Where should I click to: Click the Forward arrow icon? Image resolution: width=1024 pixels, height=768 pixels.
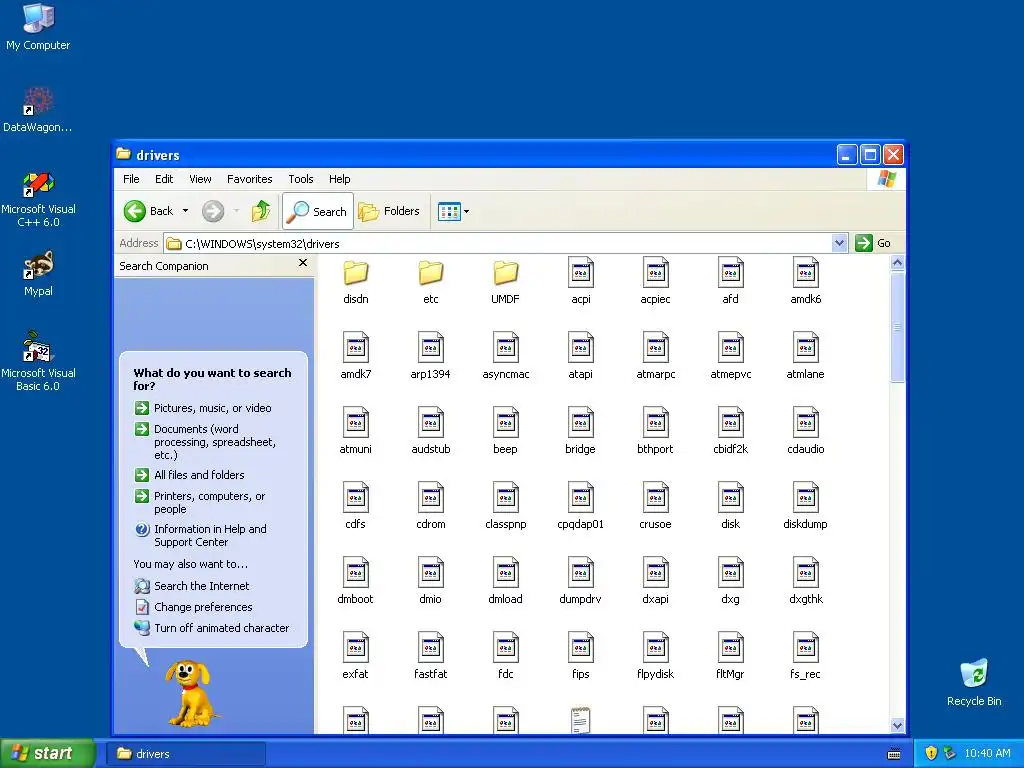(x=213, y=211)
